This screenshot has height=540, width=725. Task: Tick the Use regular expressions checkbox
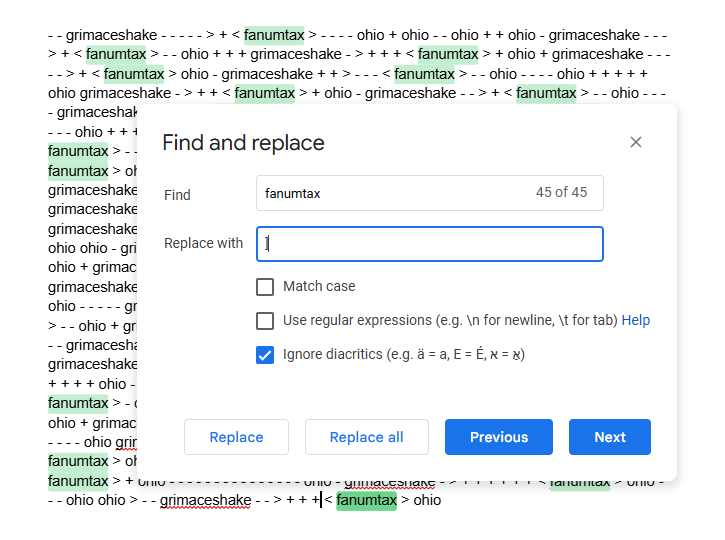pos(265,321)
